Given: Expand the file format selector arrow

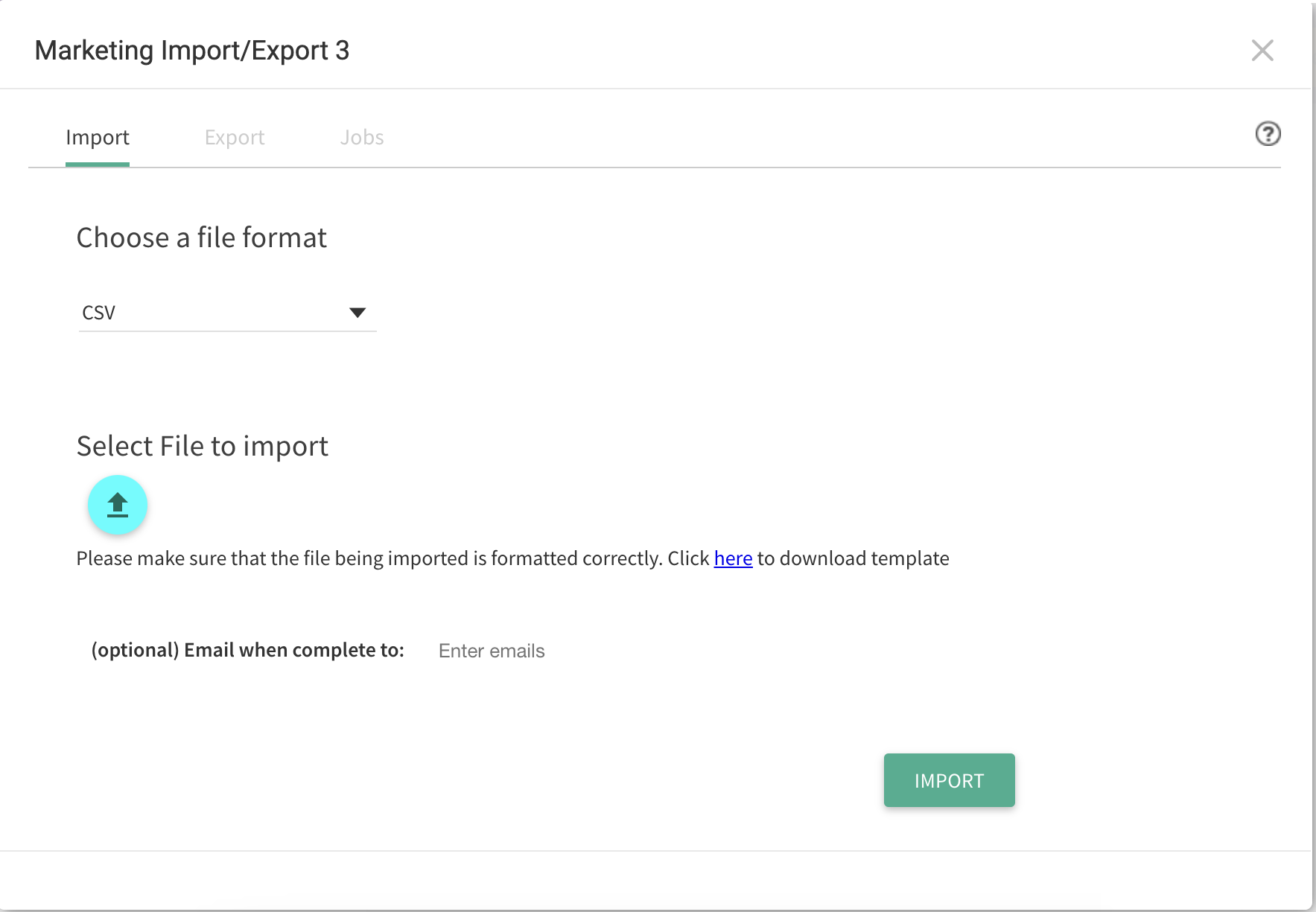Looking at the screenshot, I should click(357, 312).
